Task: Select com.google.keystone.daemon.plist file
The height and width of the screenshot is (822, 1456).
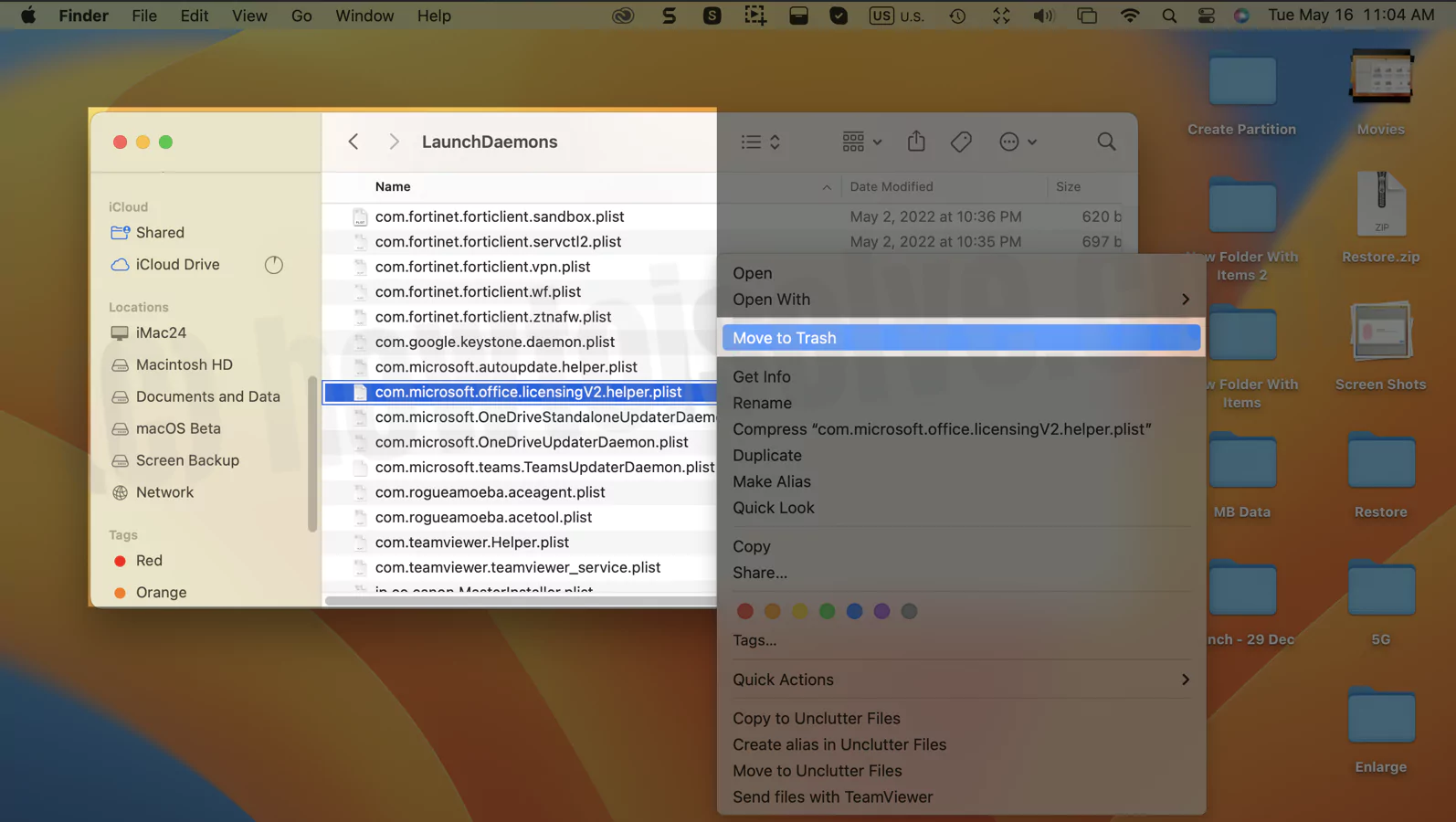Action: coord(494,342)
